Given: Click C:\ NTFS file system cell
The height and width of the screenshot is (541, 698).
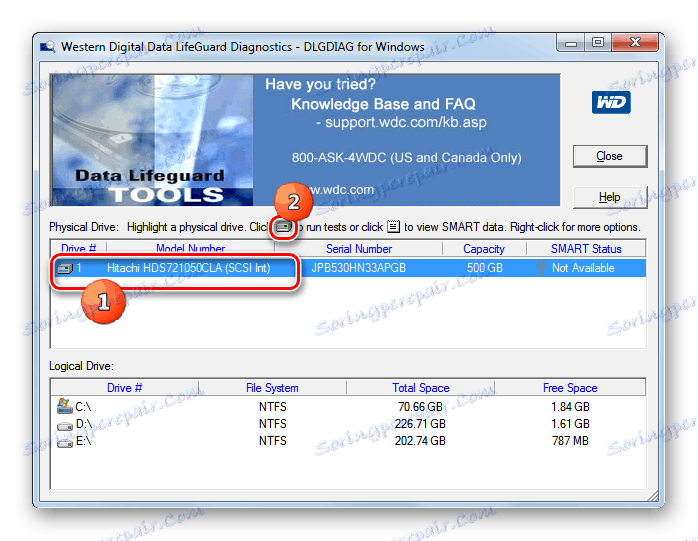Looking at the screenshot, I should tap(273, 407).
